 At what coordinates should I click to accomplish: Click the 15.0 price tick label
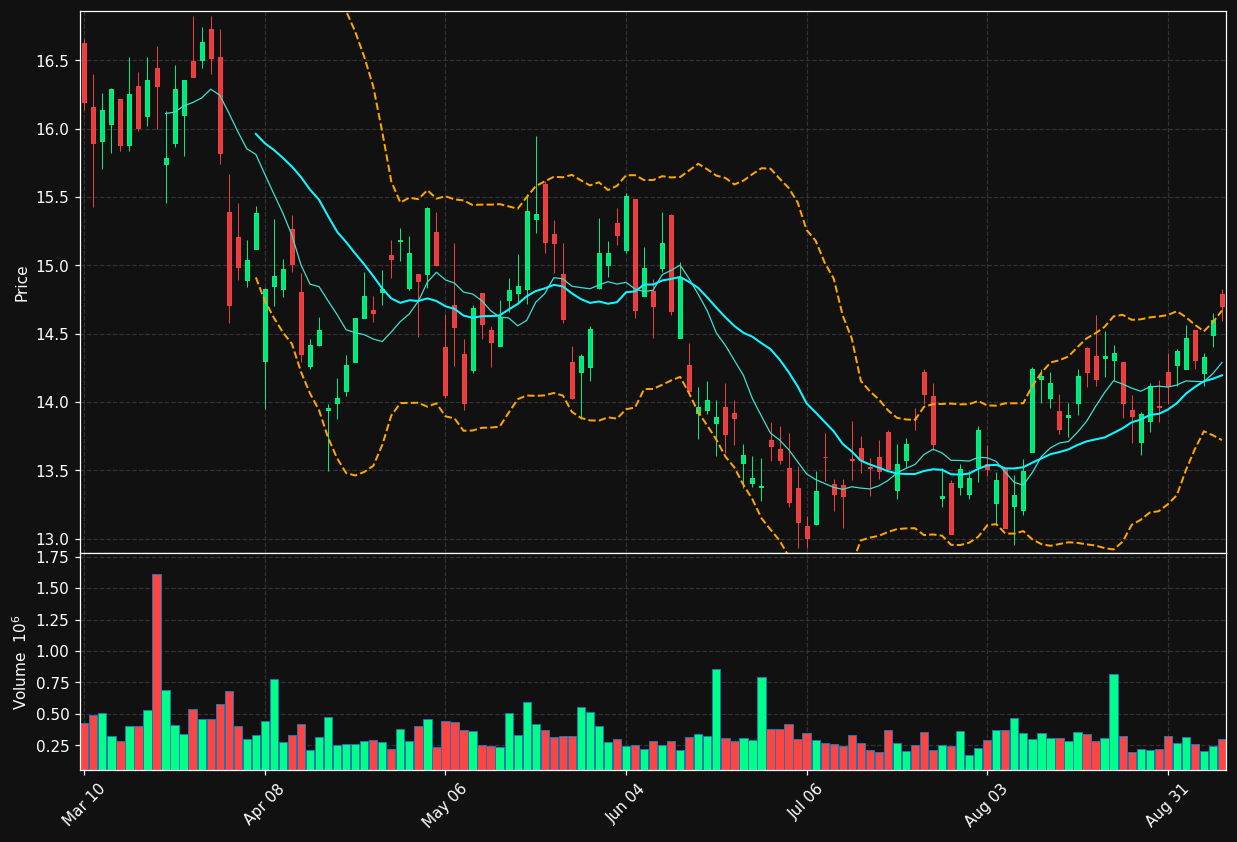coord(52,266)
